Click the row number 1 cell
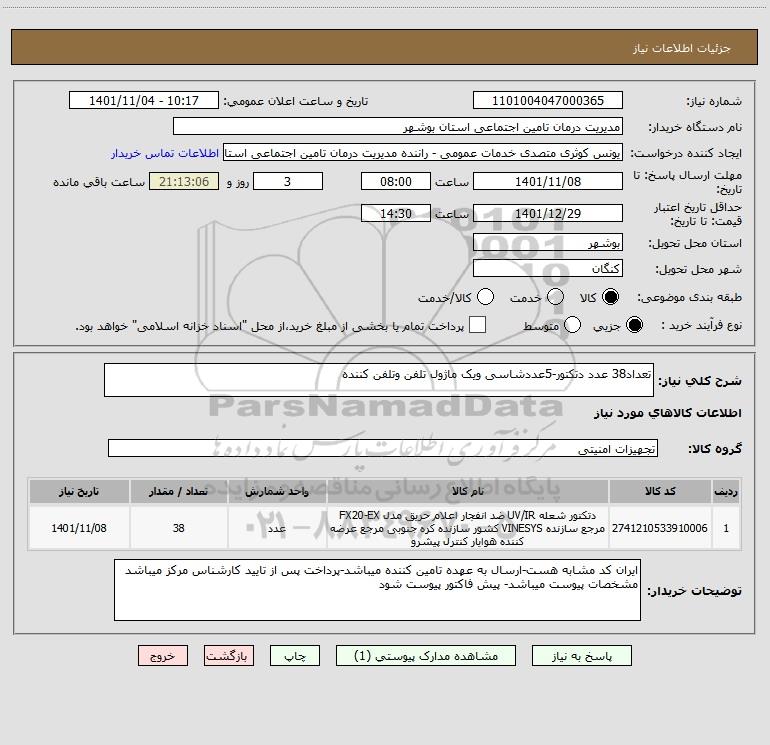 click(x=726, y=528)
